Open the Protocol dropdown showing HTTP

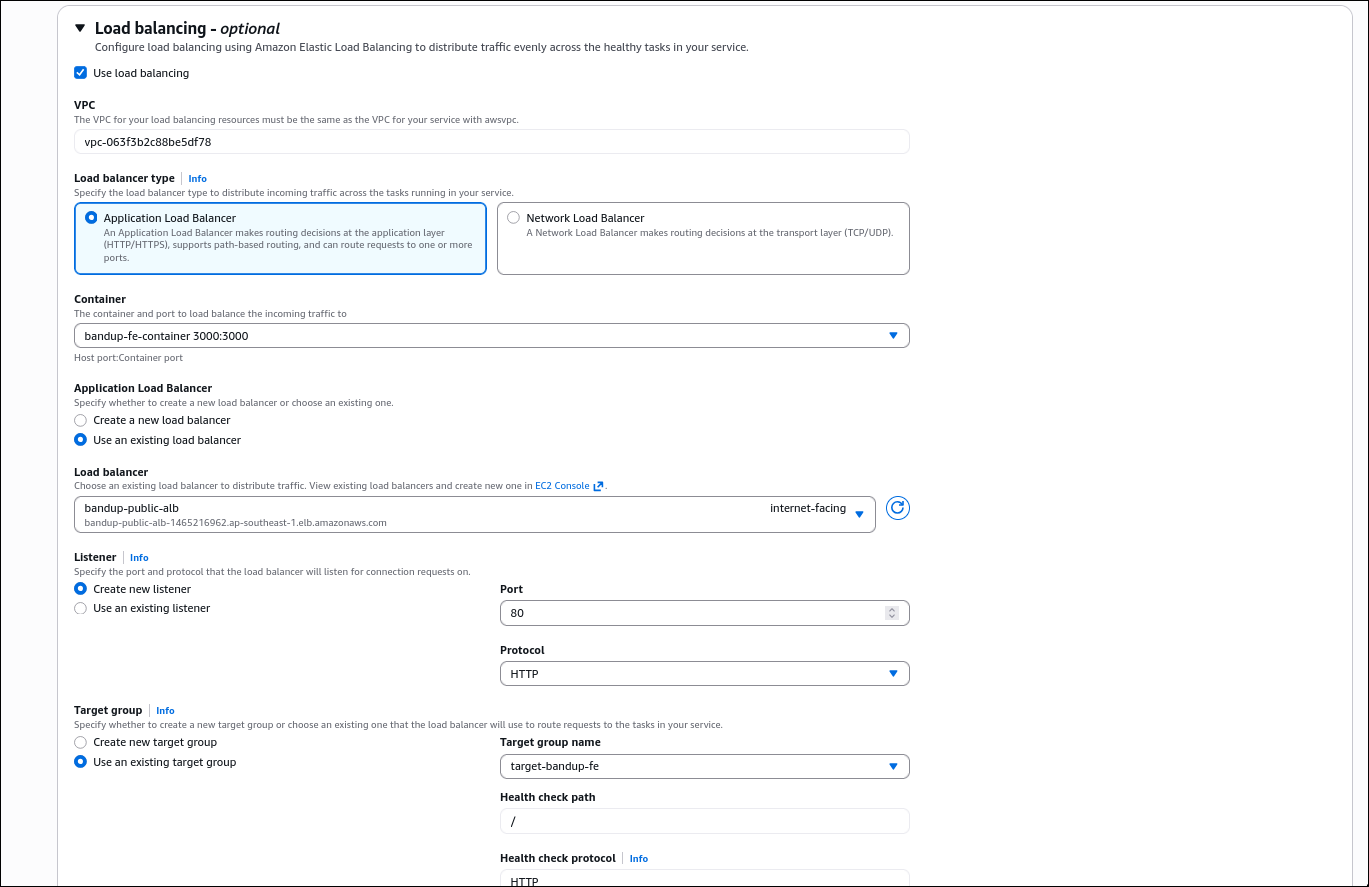click(893, 673)
